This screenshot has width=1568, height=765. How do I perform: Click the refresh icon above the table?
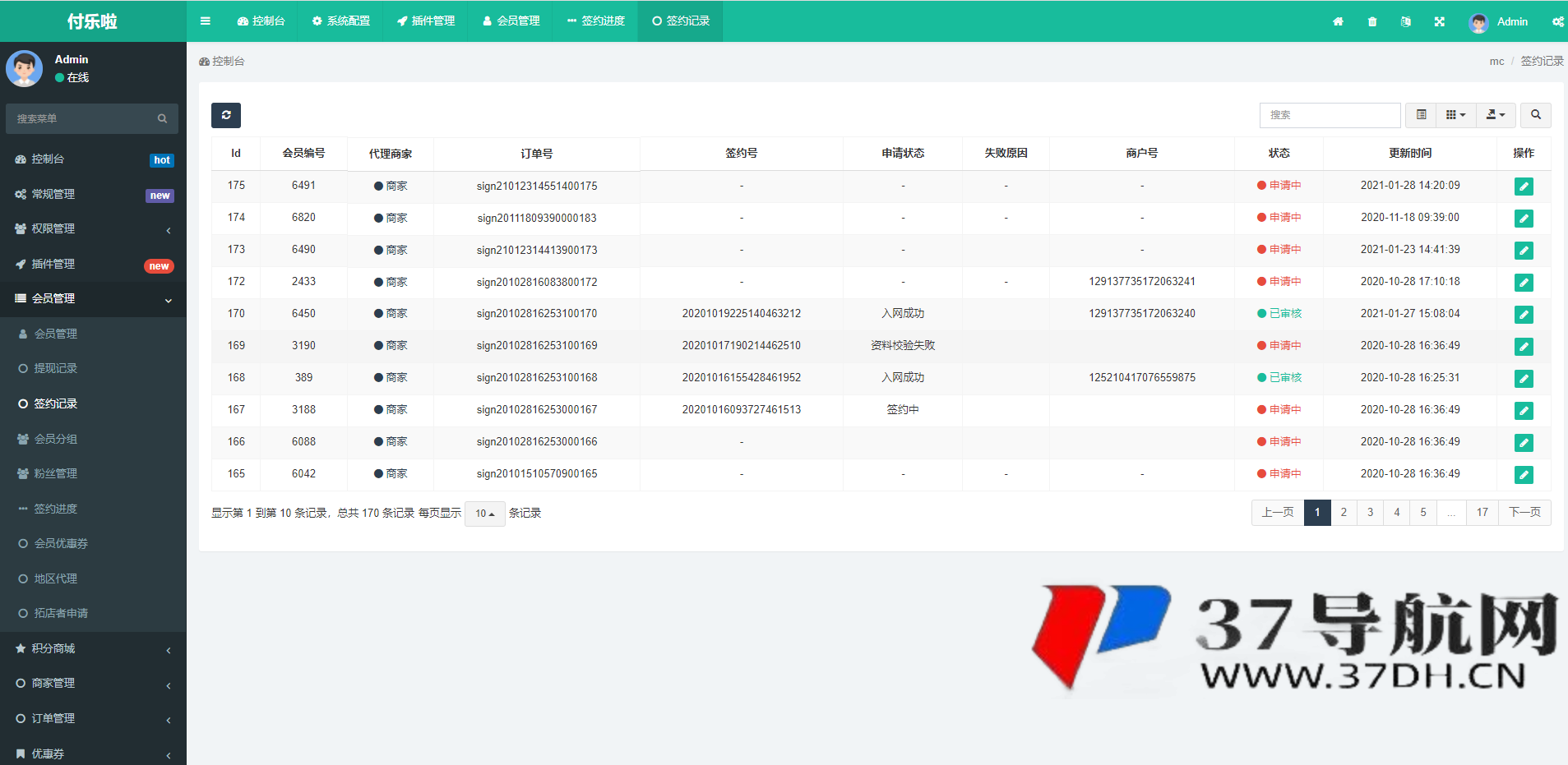coord(226,115)
